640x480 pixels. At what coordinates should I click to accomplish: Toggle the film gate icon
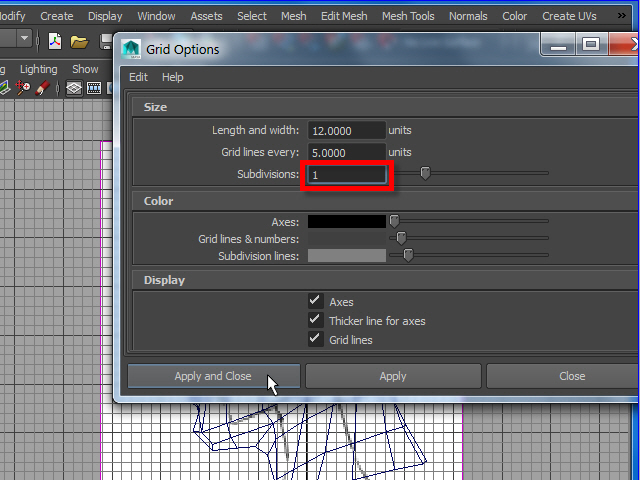click(x=94, y=88)
